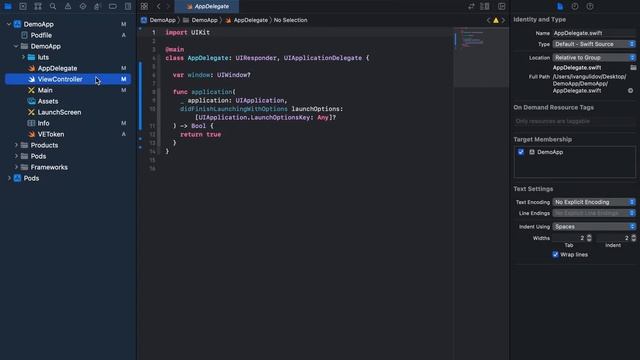Open Location dropdown Relative to Group

coord(594,58)
